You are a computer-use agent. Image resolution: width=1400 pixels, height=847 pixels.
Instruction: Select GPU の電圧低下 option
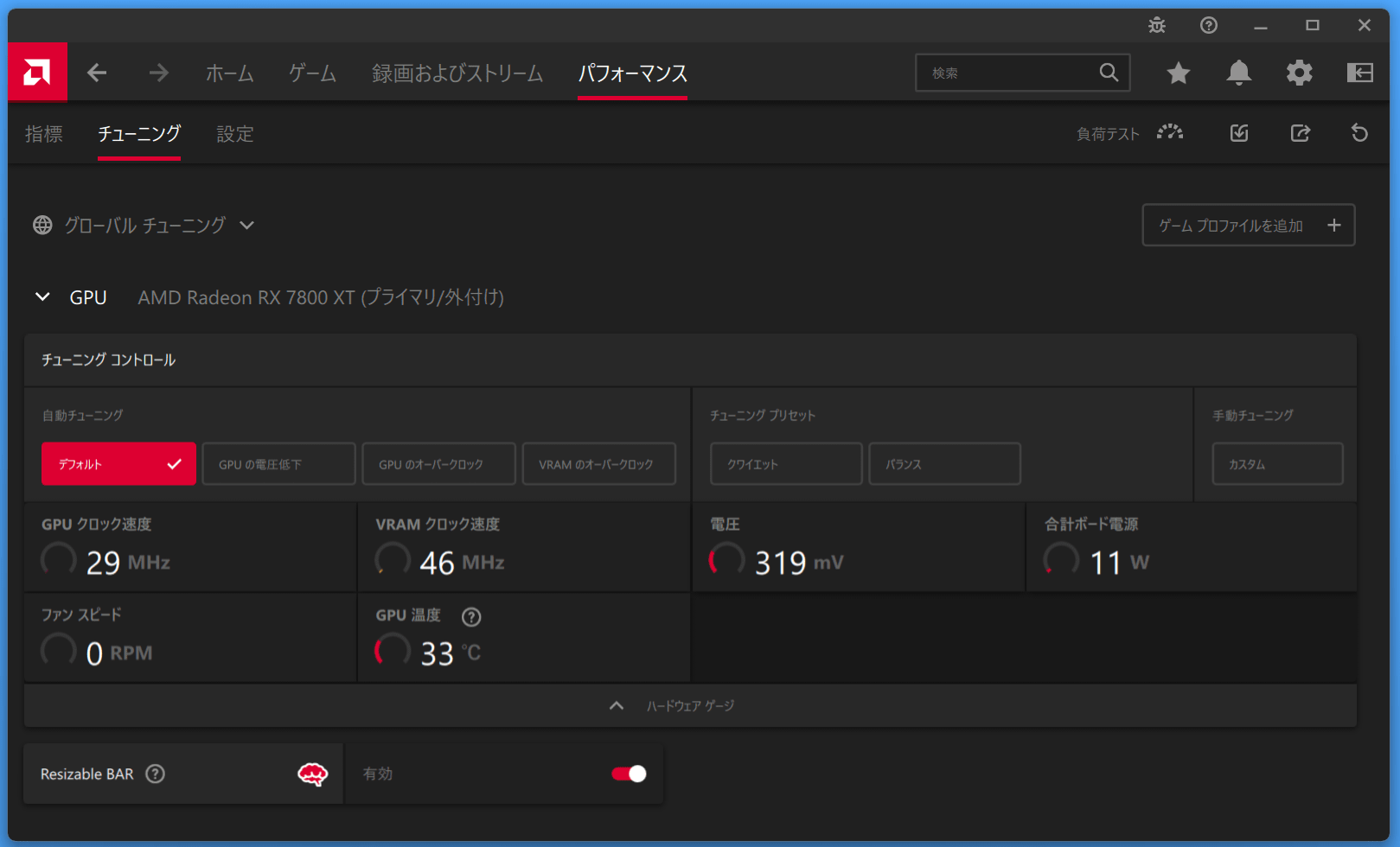tap(278, 464)
